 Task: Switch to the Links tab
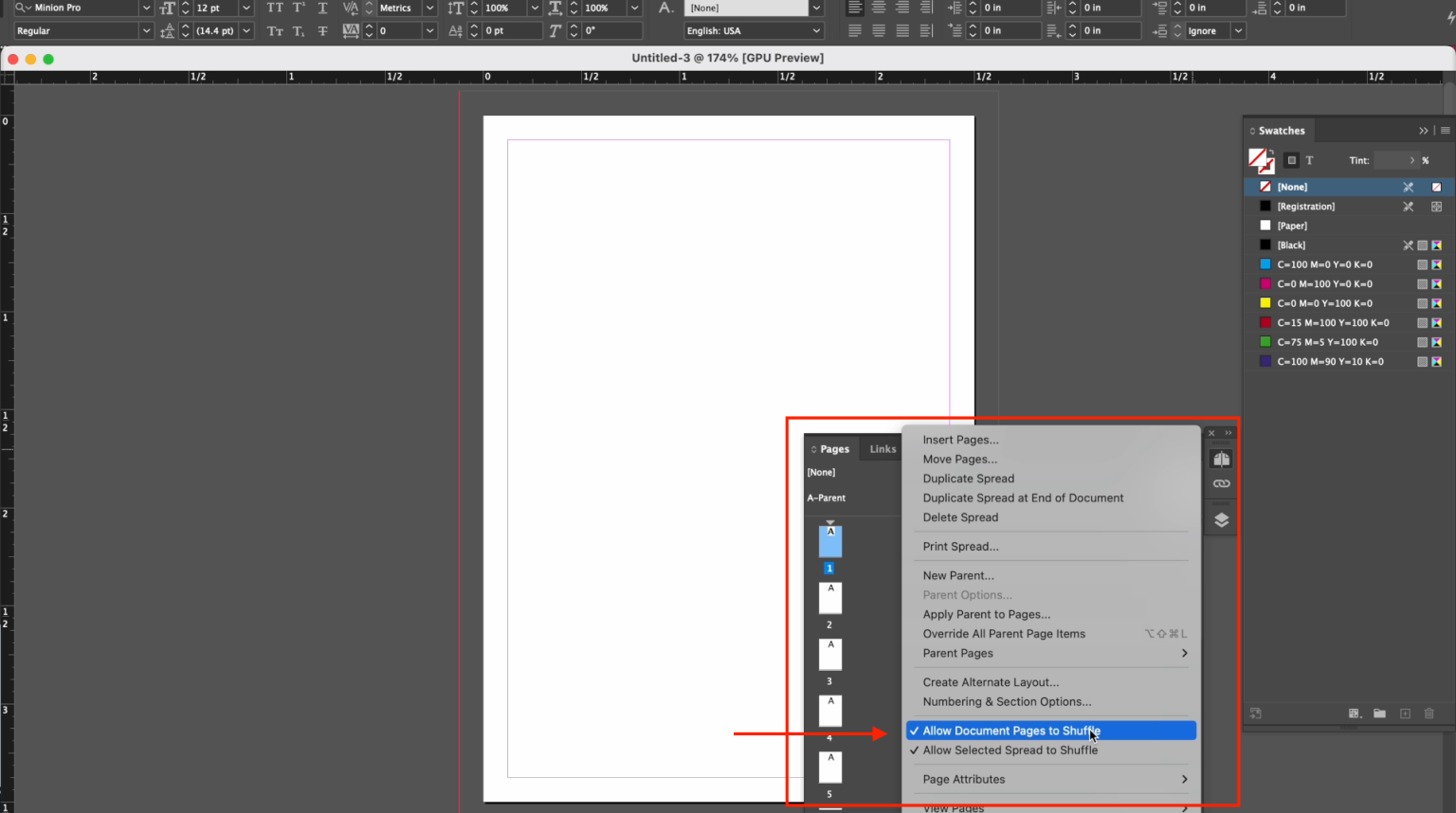tap(882, 448)
